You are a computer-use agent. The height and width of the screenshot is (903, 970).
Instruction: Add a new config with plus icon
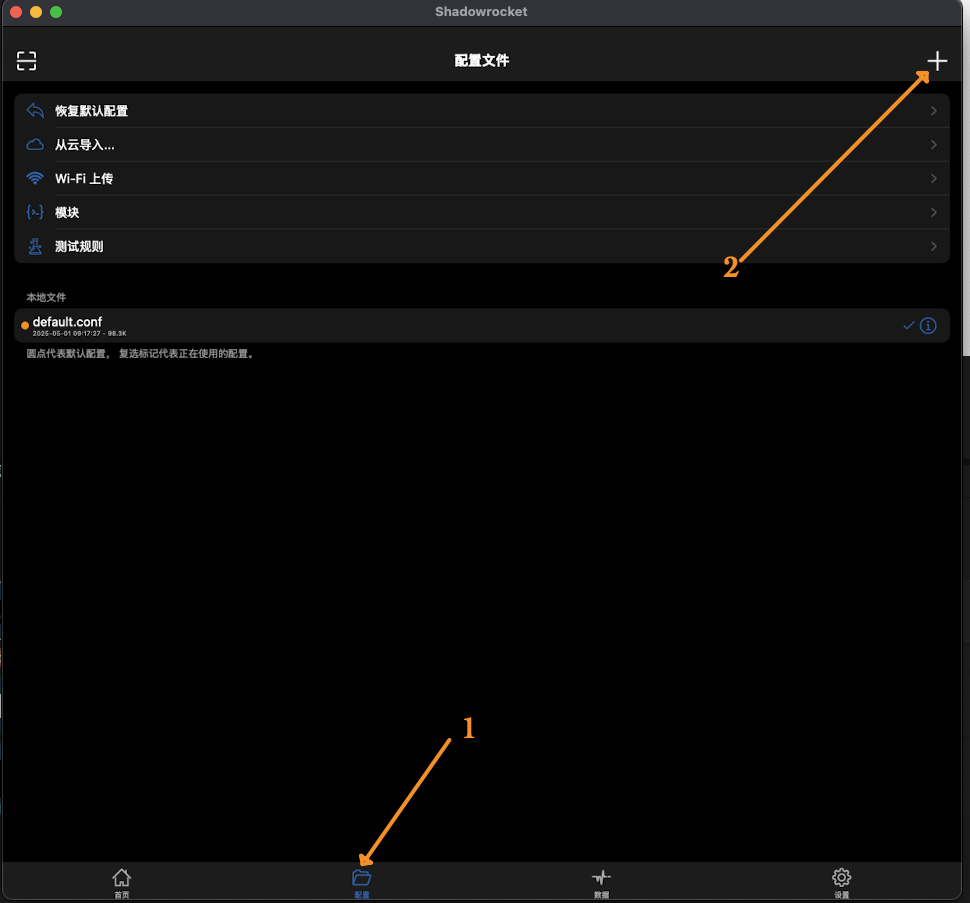click(937, 61)
